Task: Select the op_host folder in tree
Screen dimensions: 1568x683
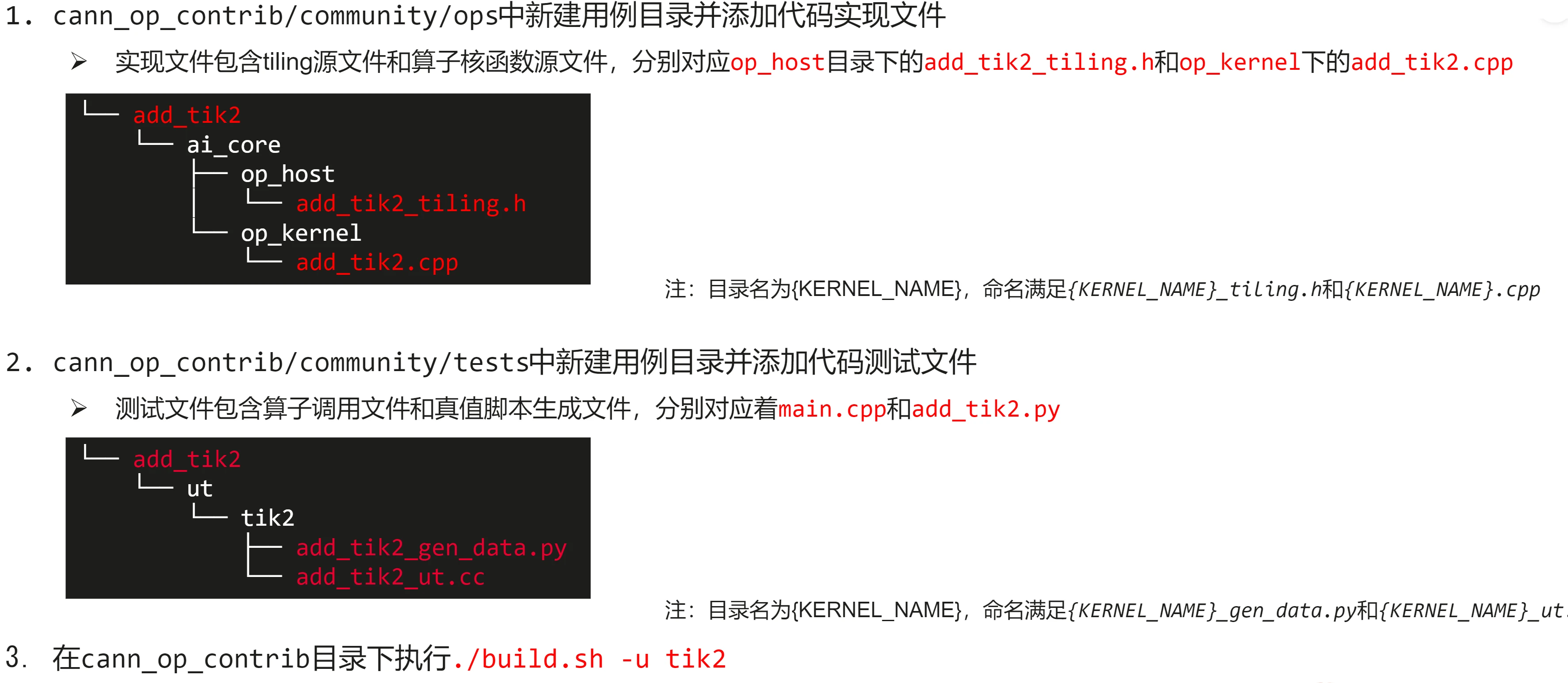Action: [x=287, y=175]
